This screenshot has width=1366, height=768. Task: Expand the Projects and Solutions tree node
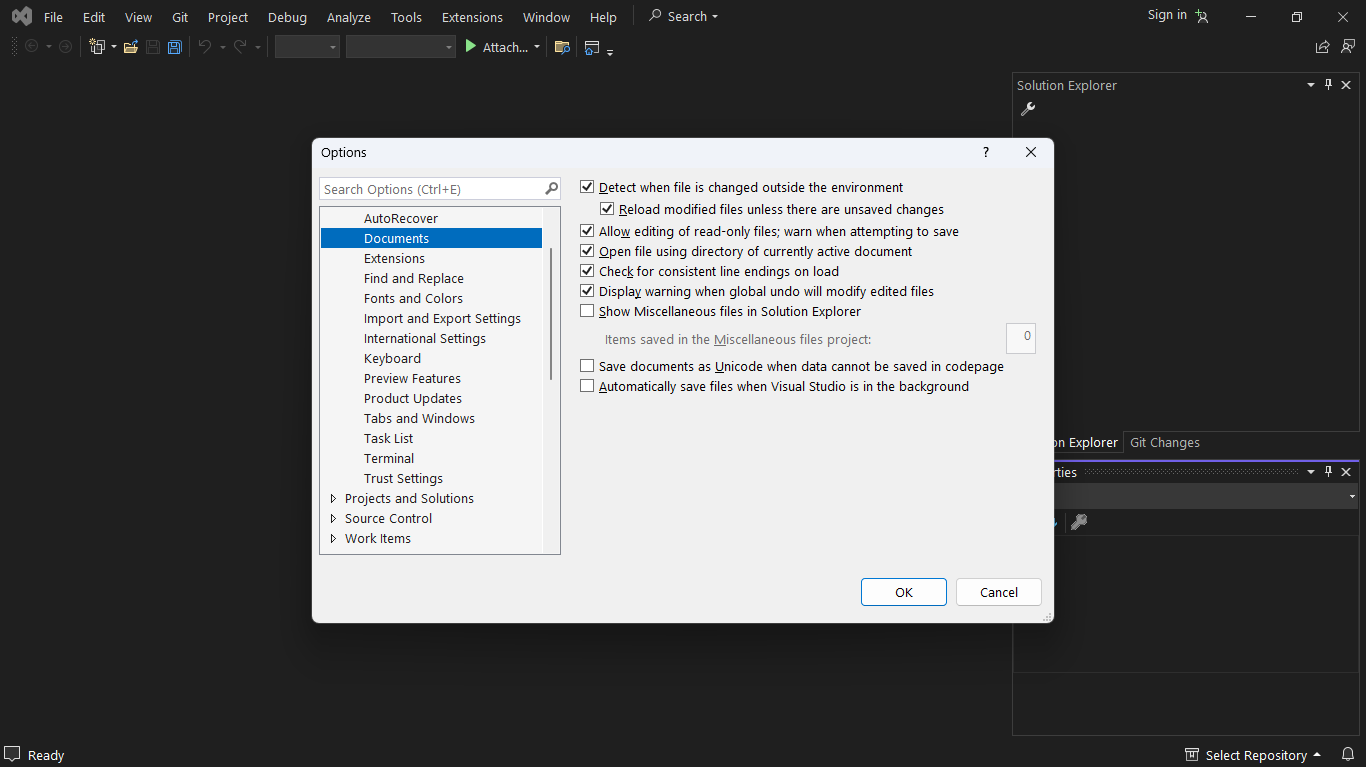coord(333,498)
